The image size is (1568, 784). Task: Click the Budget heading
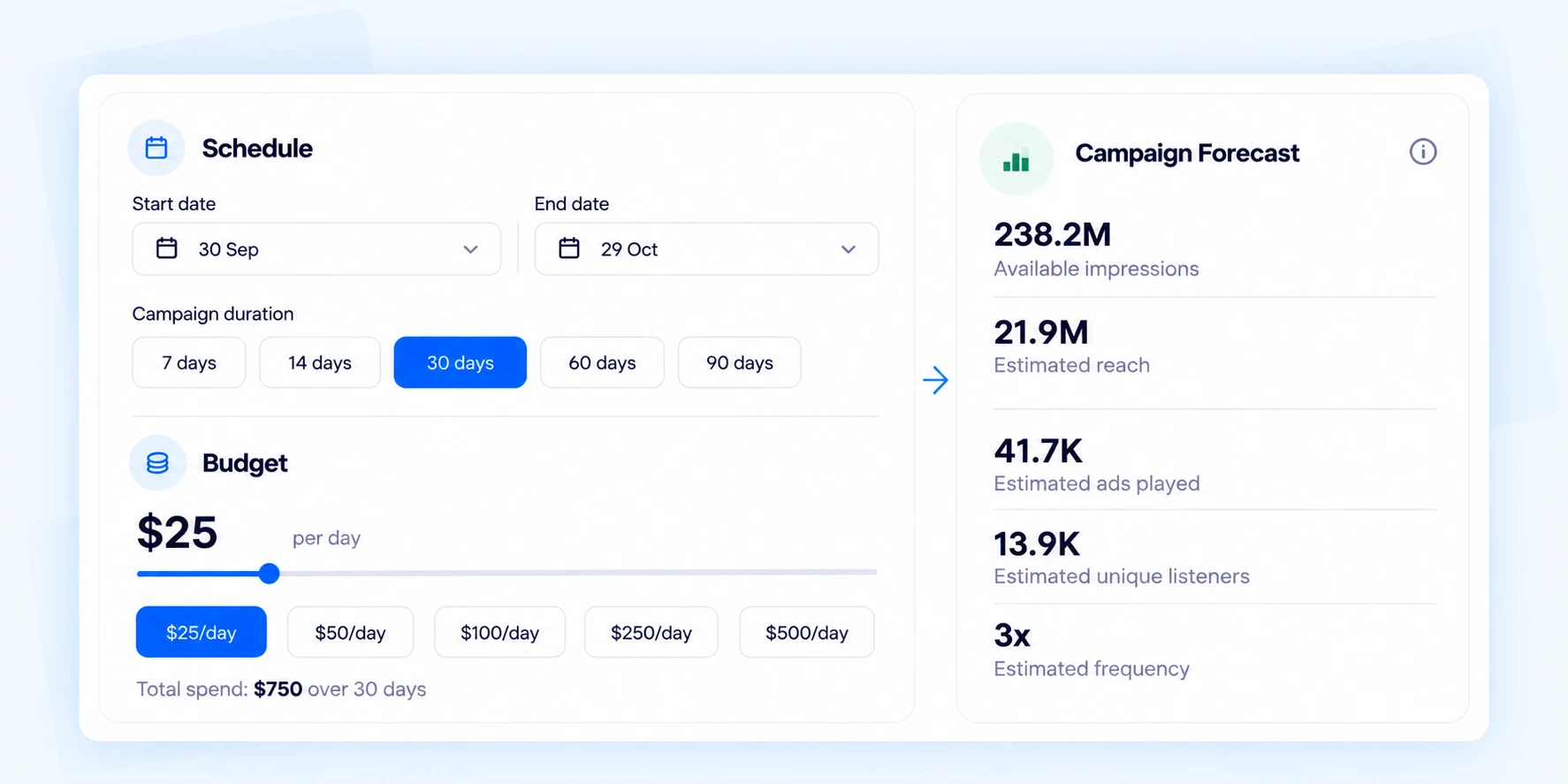pos(245,463)
